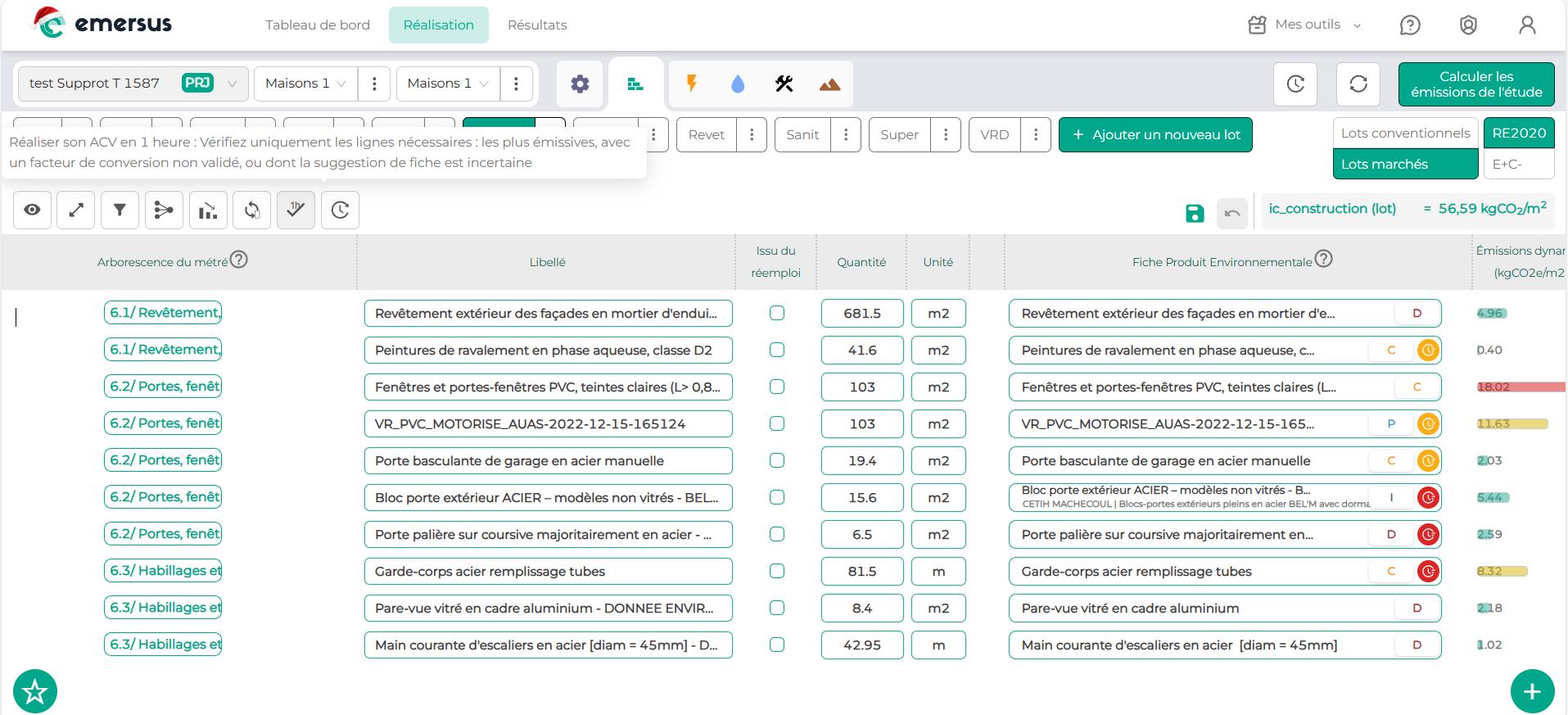This screenshot has height=715, width=1568.
Task: Open the tools (wrench and hammer) icon
Action: (x=784, y=84)
